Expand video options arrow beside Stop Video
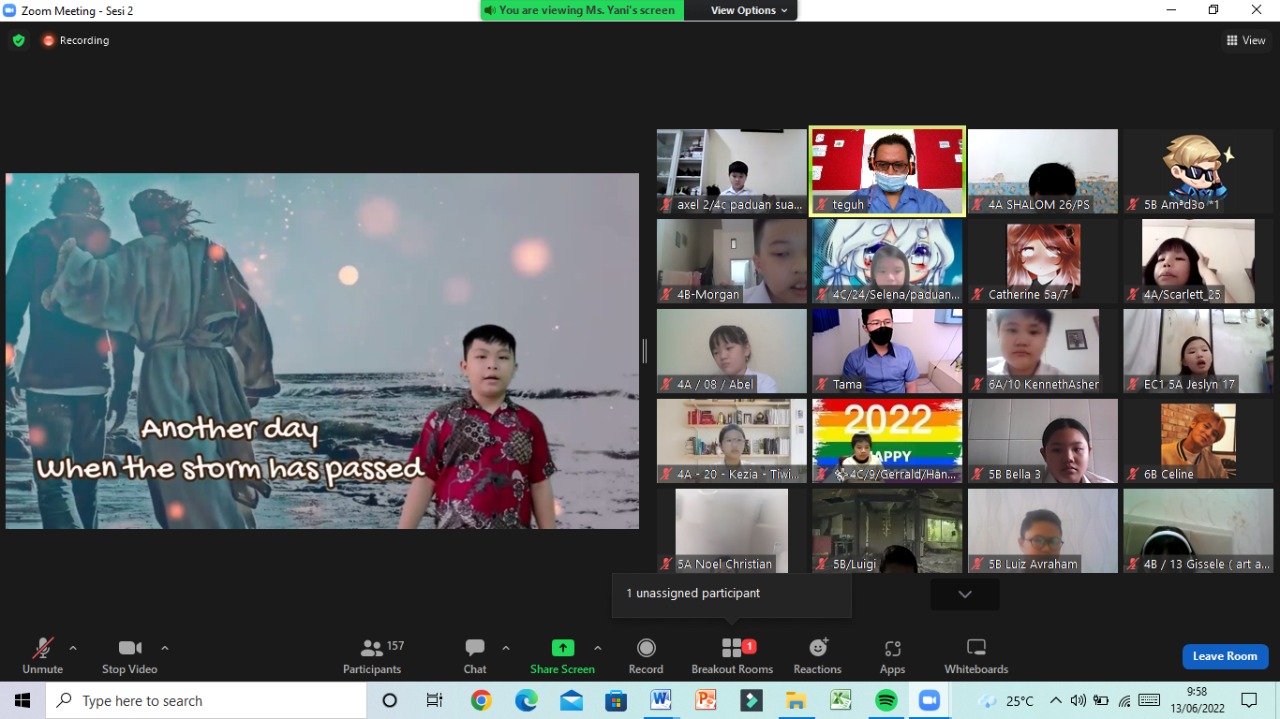The image size is (1280, 719). (x=165, y=648)
